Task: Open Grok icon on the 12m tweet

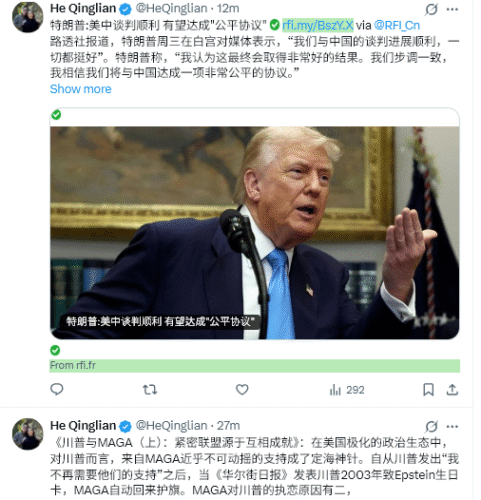Action: tap(431, 9)
